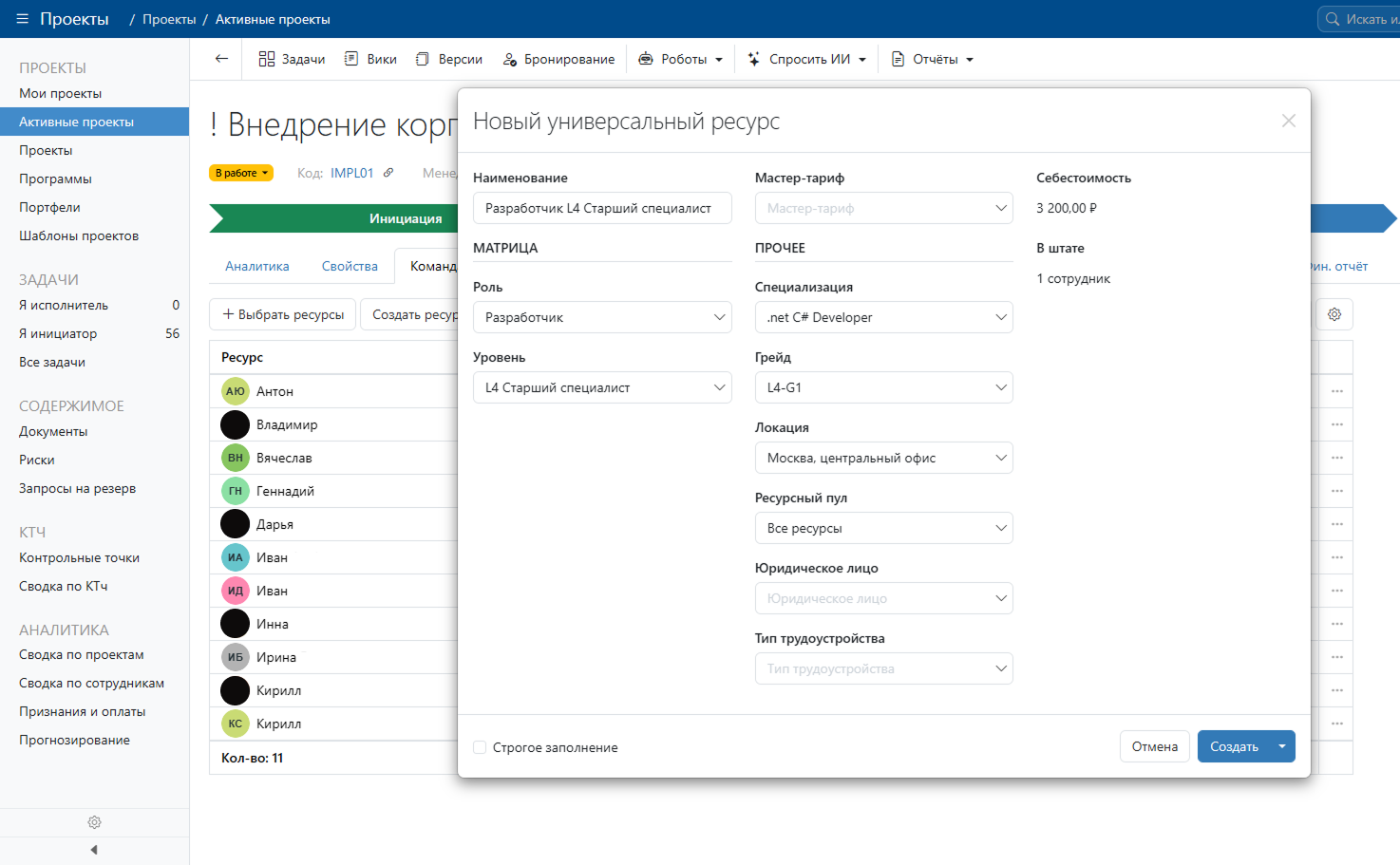
Task: Open the Вики page
Action: tap(371, 59)
